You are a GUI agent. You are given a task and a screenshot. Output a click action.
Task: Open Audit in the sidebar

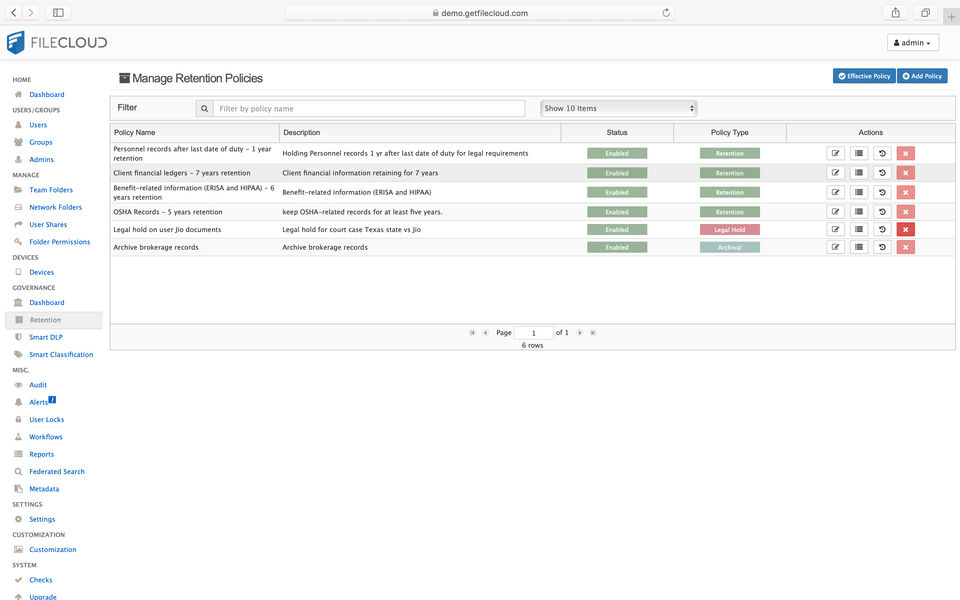pyautogui.click(x=38, y=385)
